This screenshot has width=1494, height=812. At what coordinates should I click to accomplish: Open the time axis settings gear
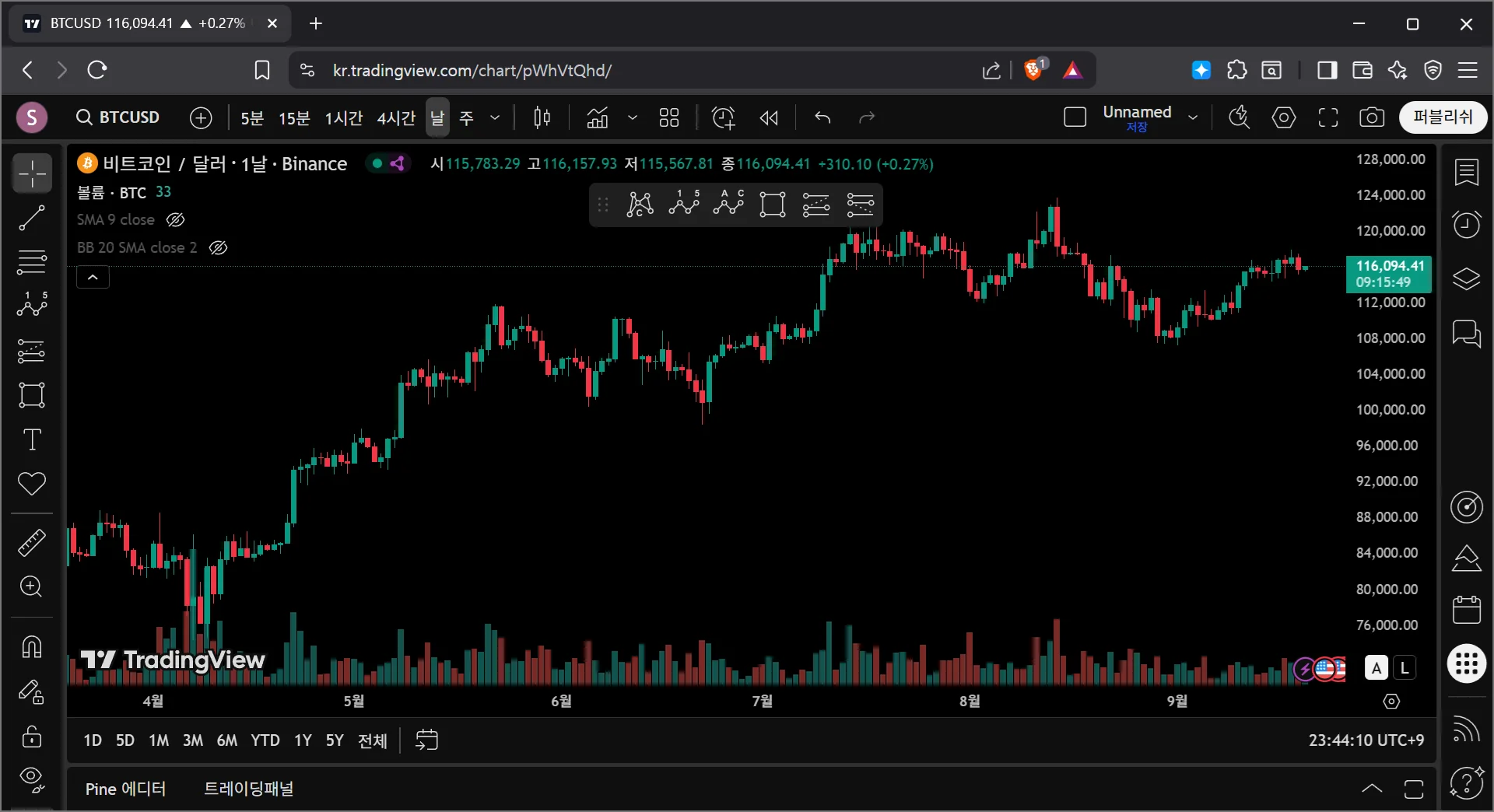pyautogui.click(x=1392, y=702)
